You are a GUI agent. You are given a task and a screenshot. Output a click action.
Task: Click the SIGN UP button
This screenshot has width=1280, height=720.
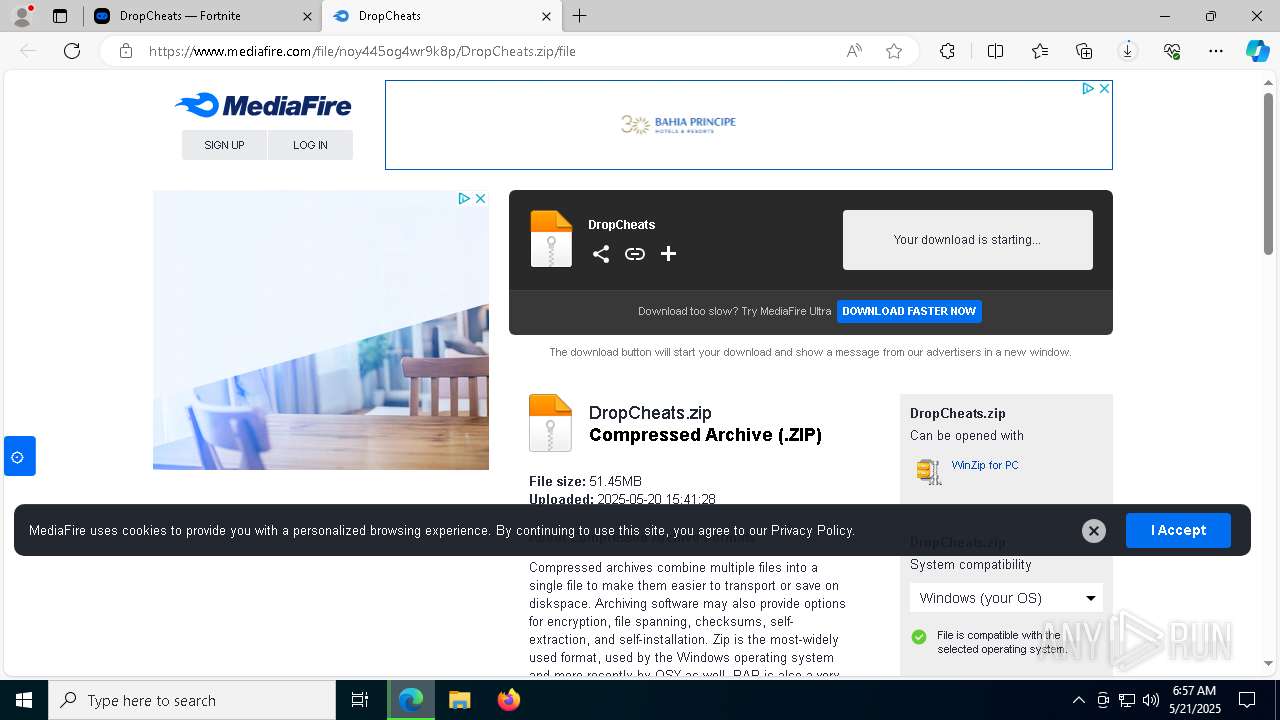(224, 145)
